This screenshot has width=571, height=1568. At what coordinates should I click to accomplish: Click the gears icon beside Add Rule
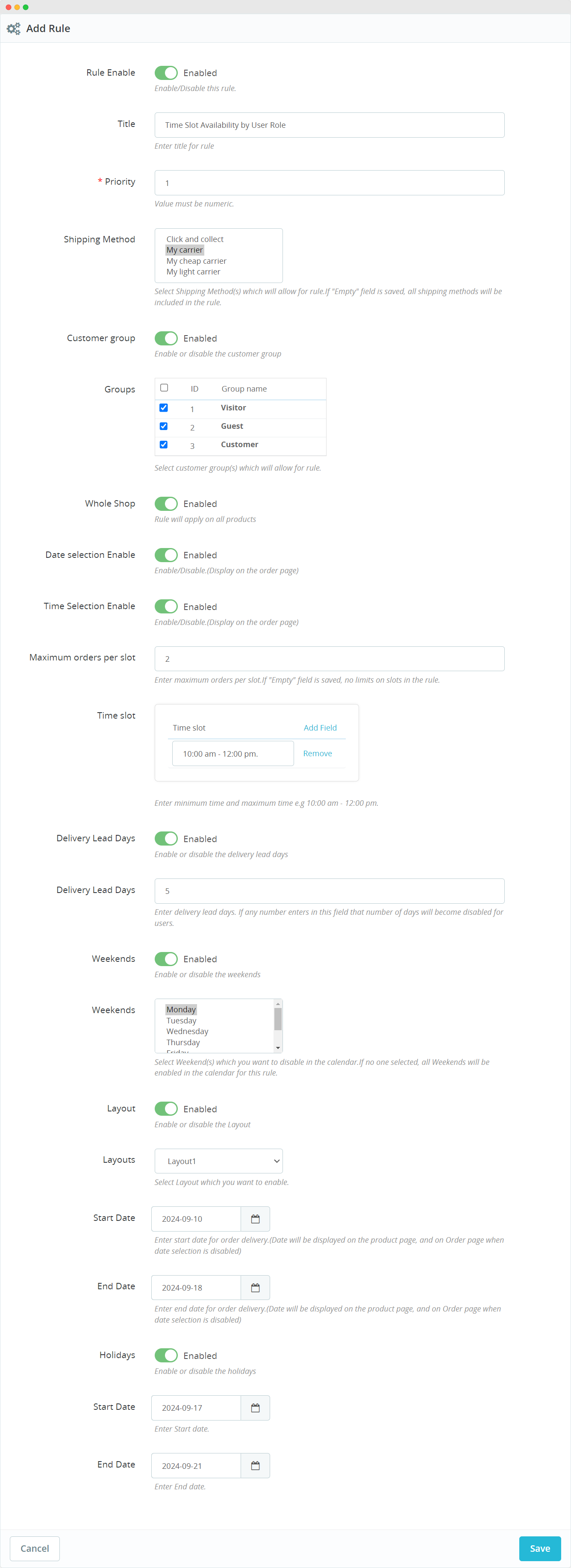click(x=13, y=29)
